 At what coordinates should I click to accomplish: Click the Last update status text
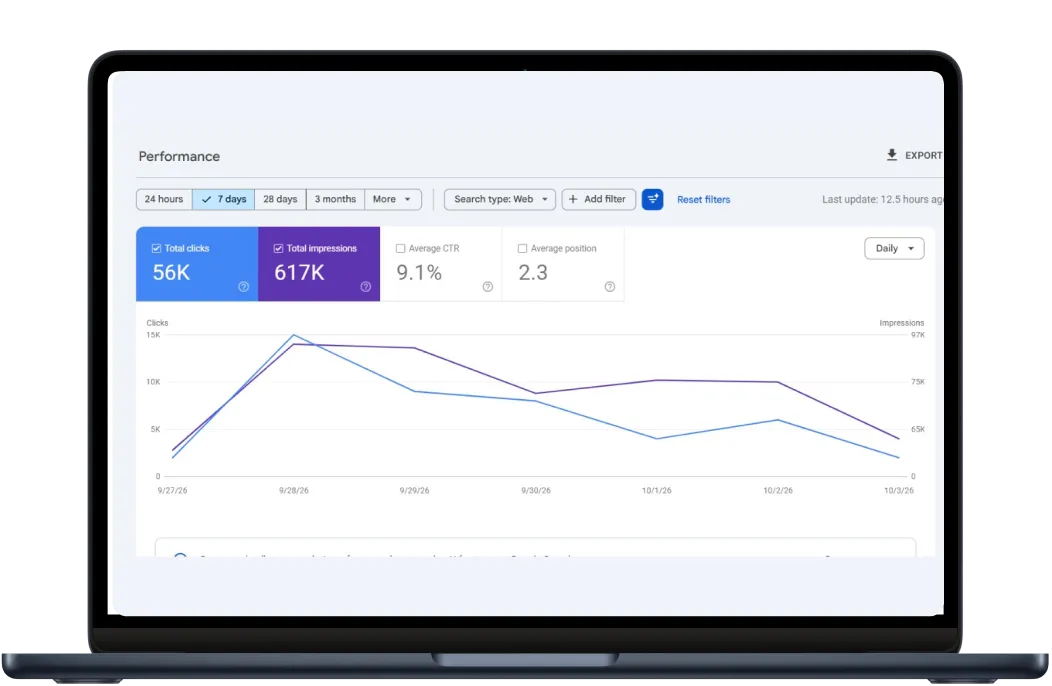[882, 199]
